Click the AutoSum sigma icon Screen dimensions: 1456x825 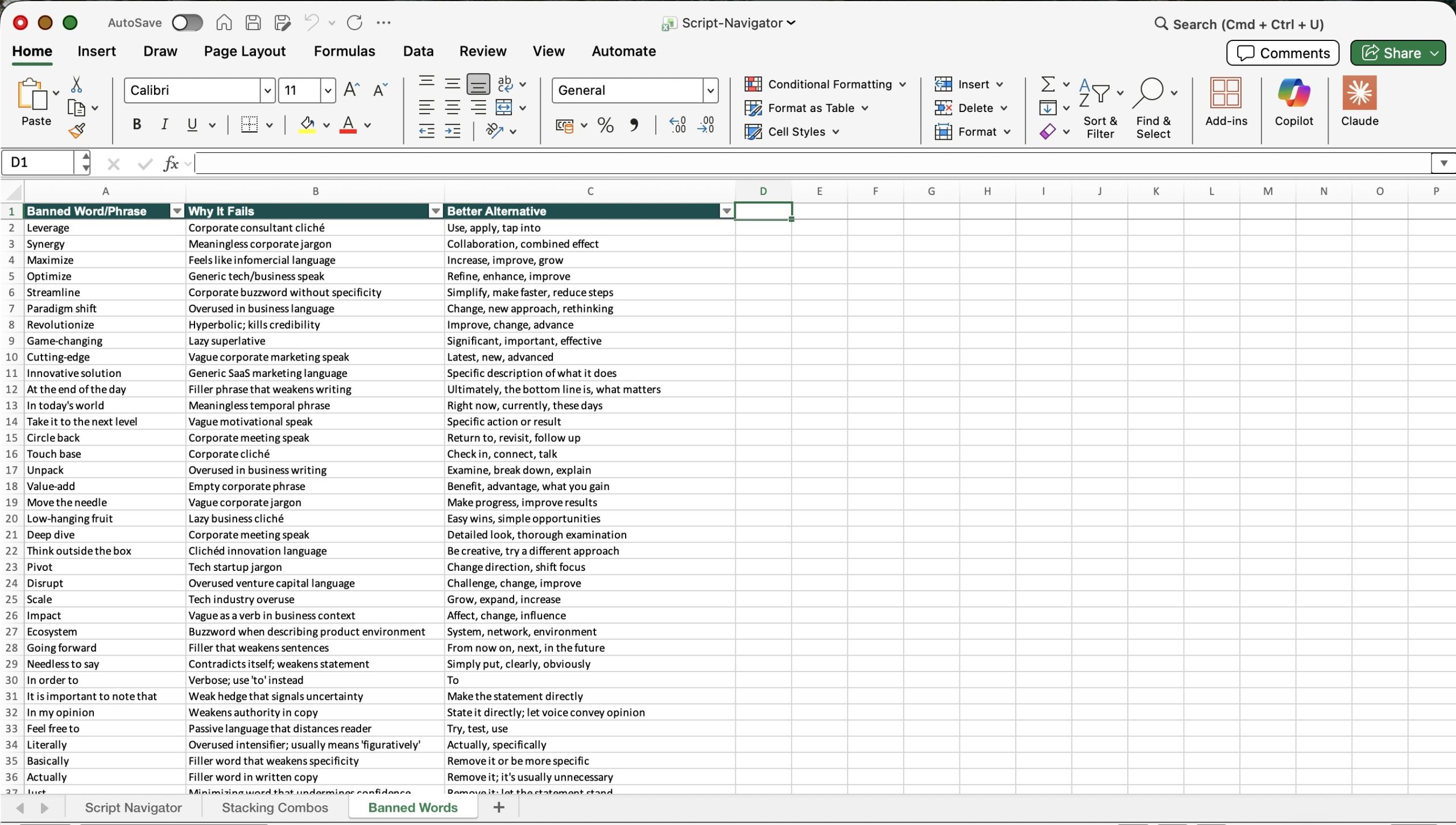pyautogui.click(x=1048, y=84)
